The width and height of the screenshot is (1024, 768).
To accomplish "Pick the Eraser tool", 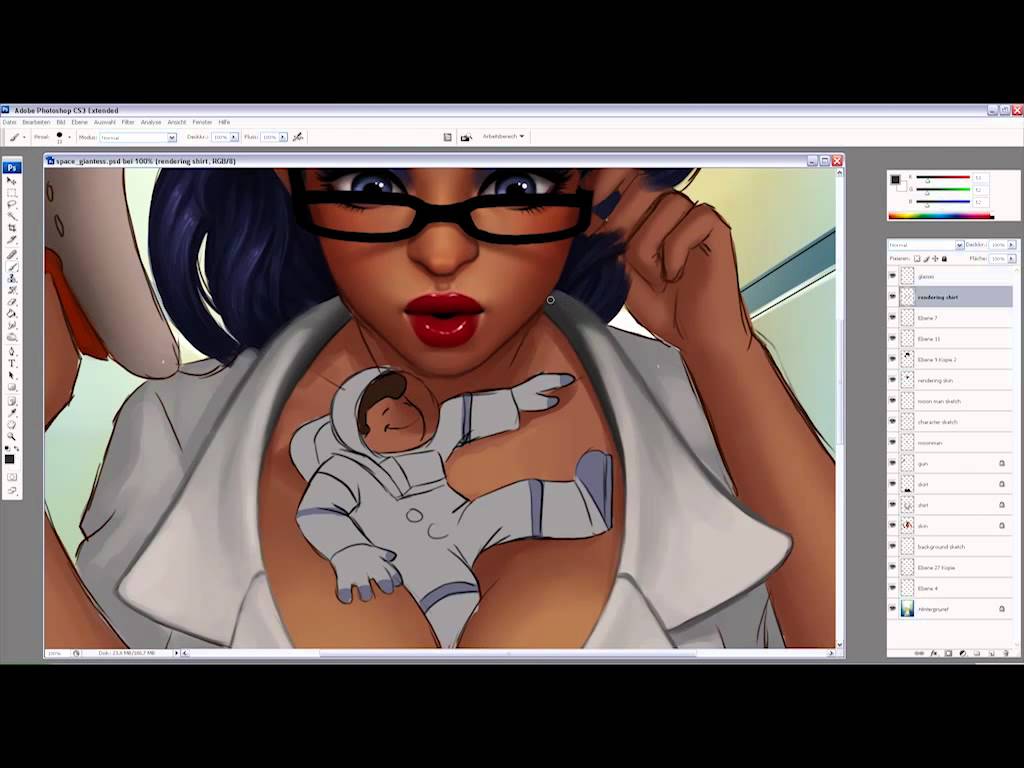I will (x=12, y=302).
